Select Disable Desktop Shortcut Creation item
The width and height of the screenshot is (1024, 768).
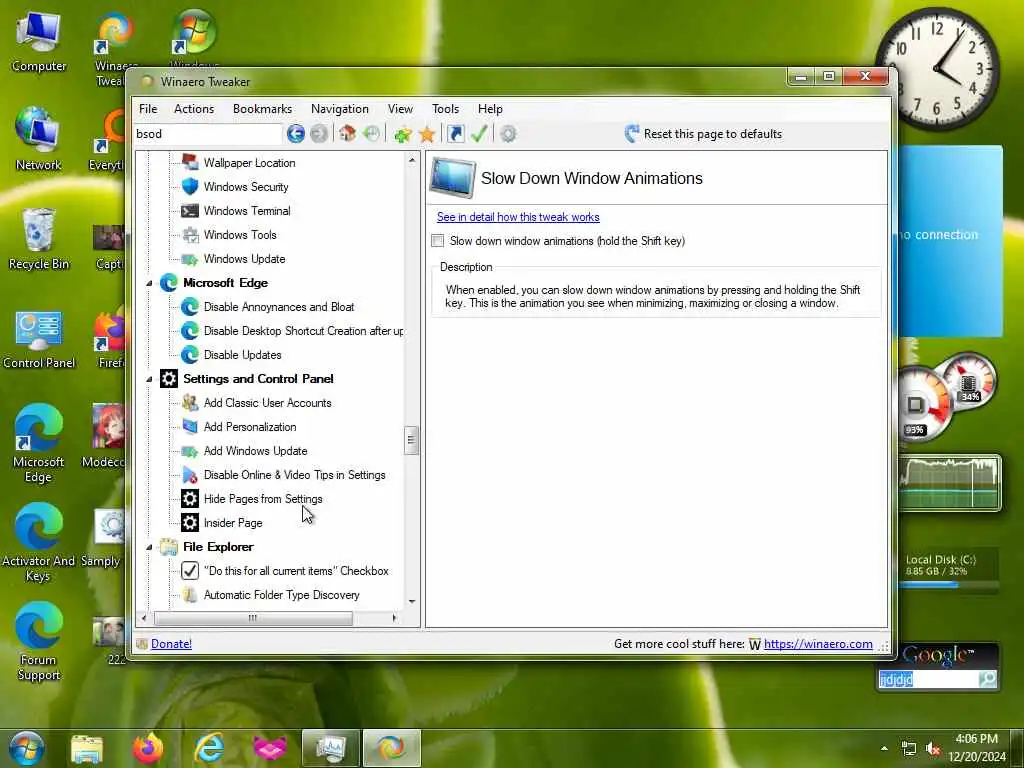(304, 331)
